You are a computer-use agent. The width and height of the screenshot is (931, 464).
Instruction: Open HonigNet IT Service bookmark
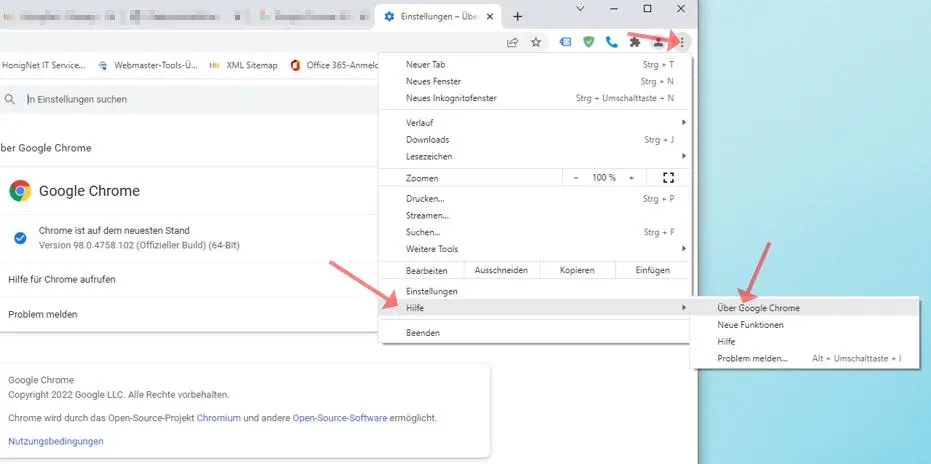43,65
